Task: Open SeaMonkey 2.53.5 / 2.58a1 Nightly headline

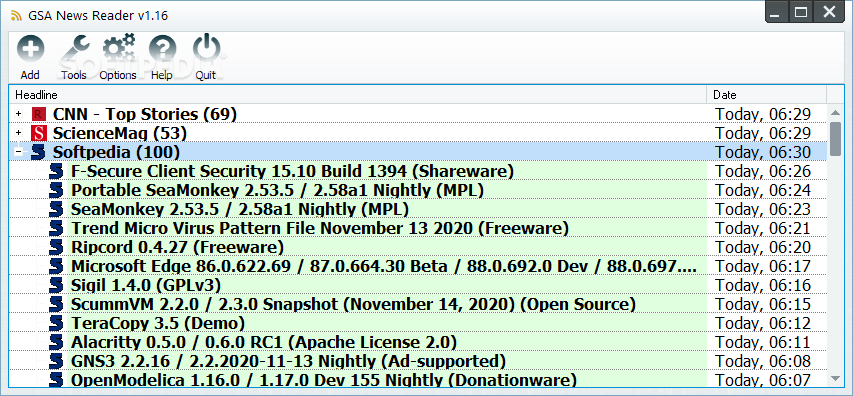Action: click(240, 209)
